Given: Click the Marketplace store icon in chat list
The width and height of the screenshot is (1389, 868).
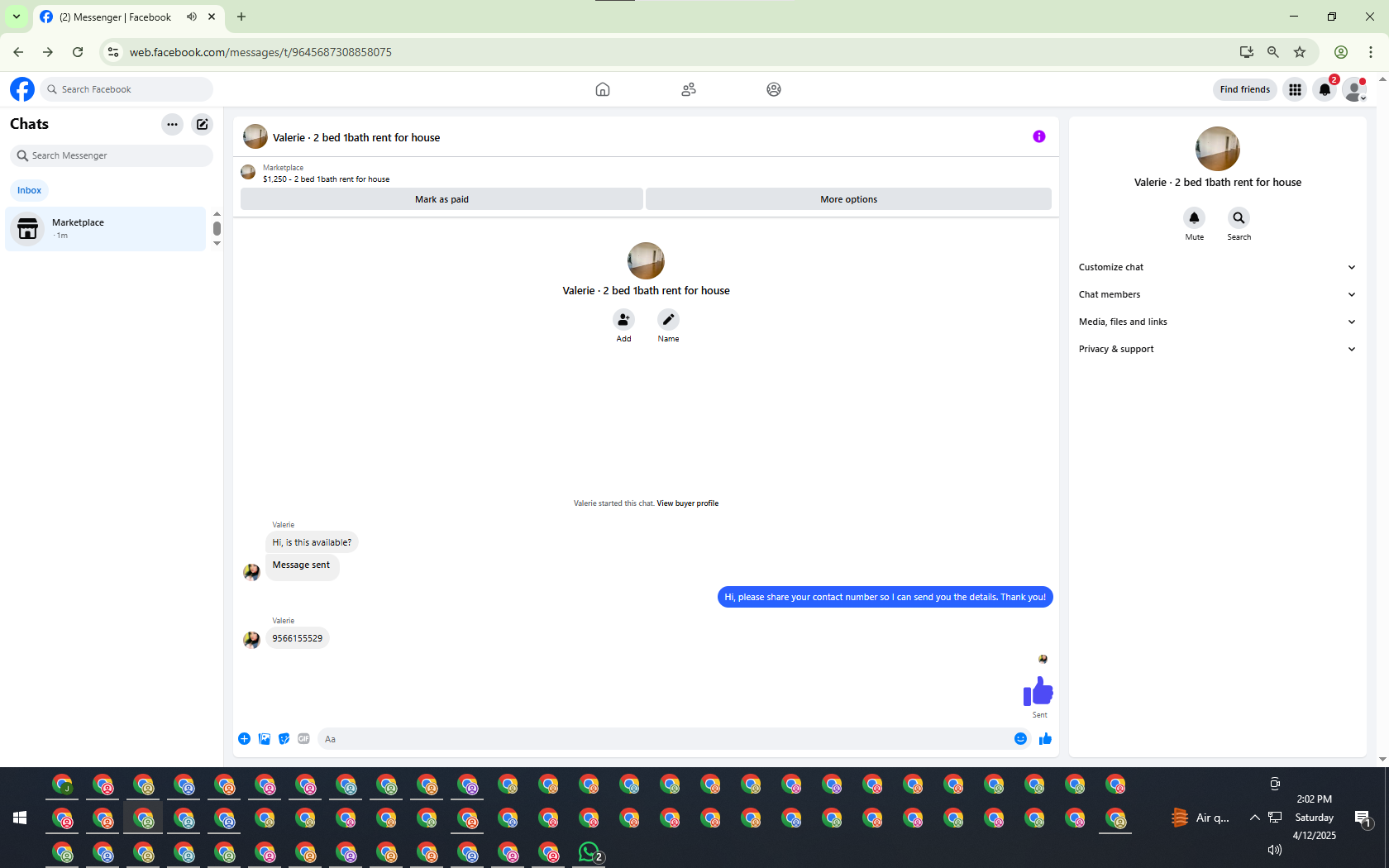Looking at the screenshot, I should (x=28, y=229).
